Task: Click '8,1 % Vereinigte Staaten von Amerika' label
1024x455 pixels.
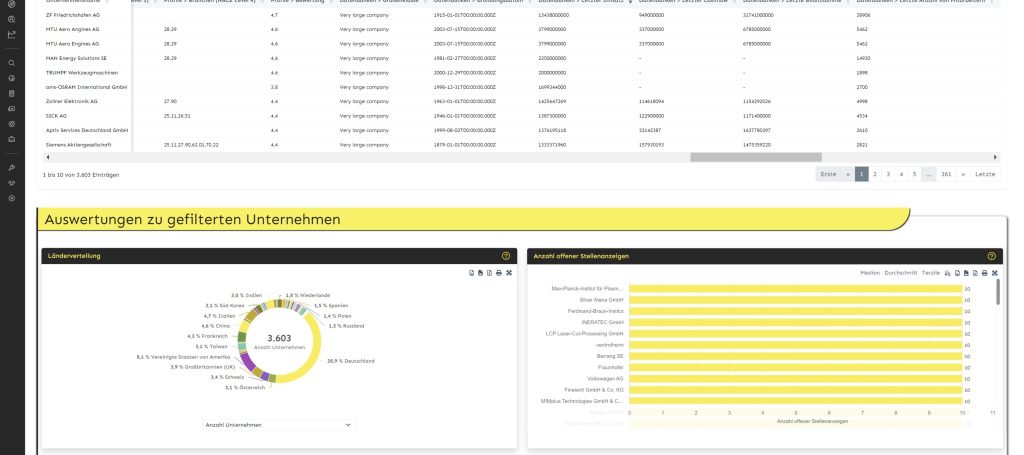Action: pos(183,357)
